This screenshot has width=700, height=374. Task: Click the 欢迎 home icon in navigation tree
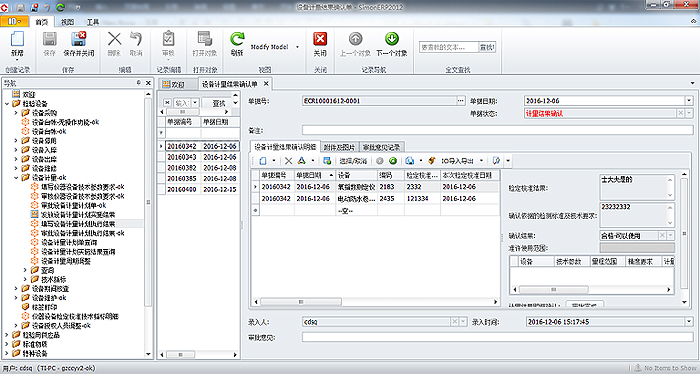[16, 94]
